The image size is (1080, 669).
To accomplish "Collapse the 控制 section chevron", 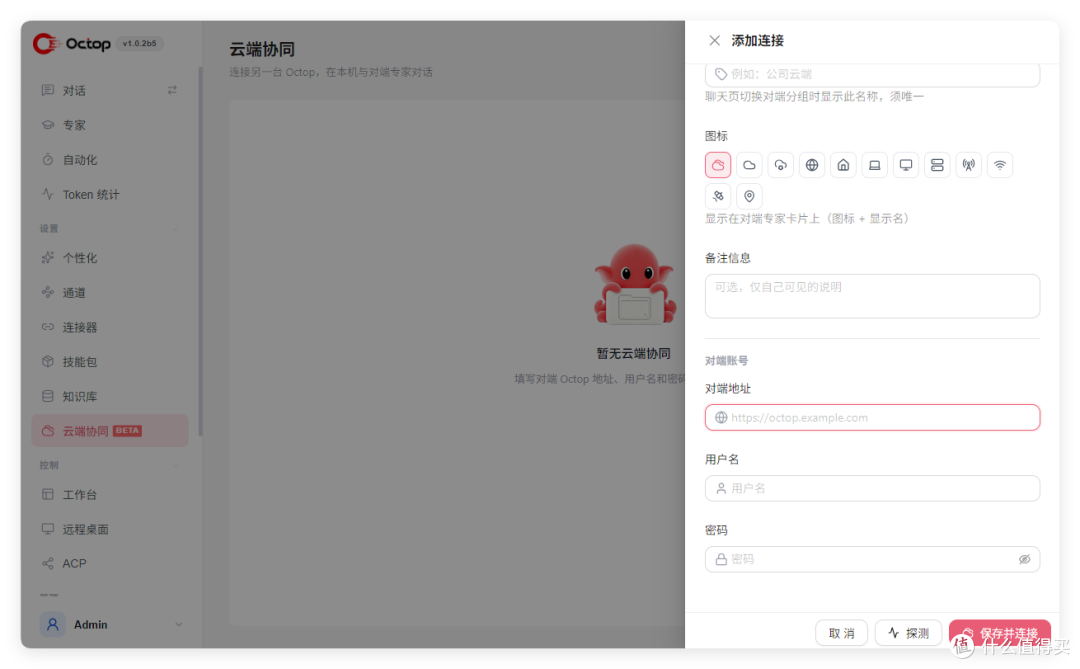I will coord(176,466).
